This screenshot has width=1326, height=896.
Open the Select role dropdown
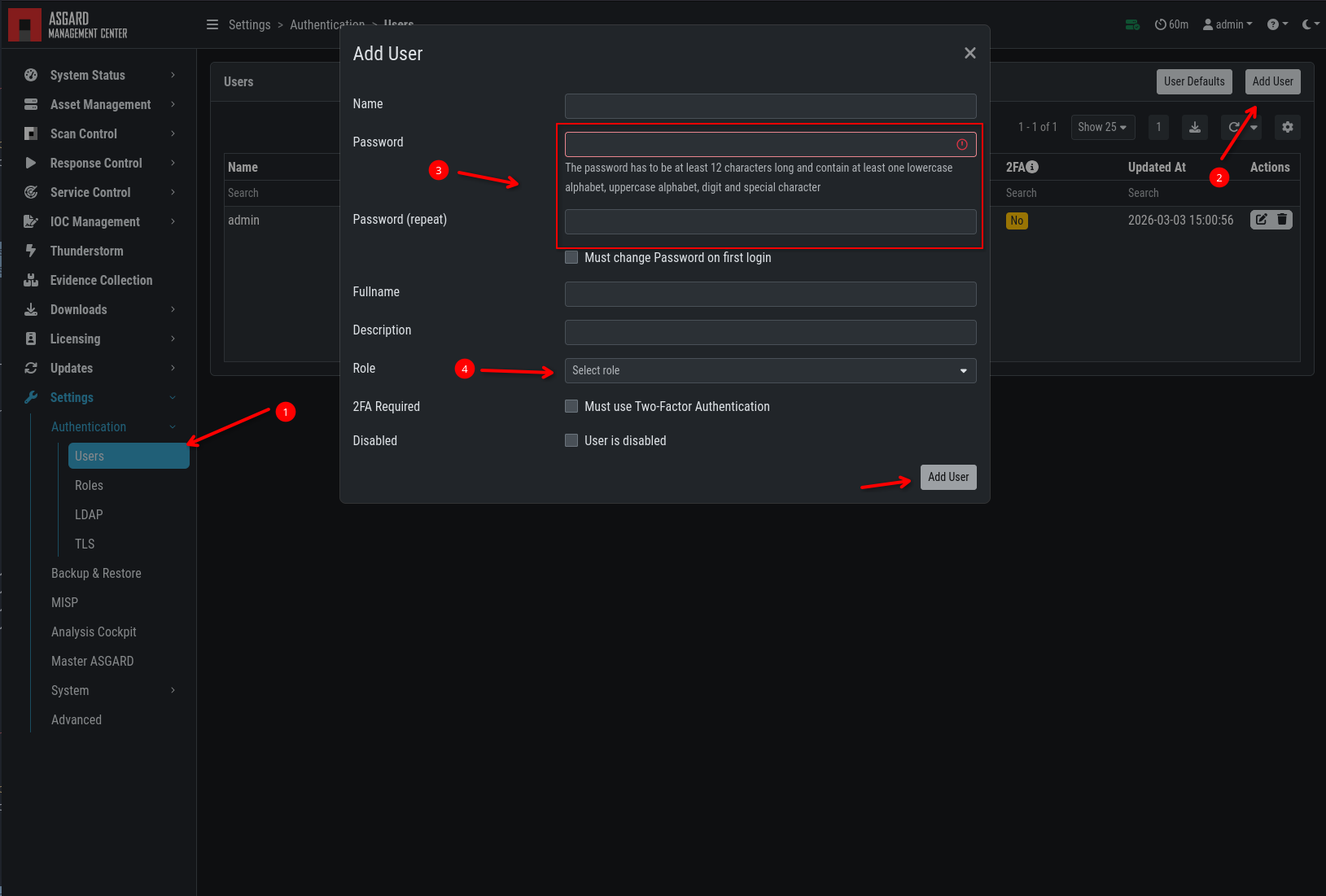click(x=771, y=370)
